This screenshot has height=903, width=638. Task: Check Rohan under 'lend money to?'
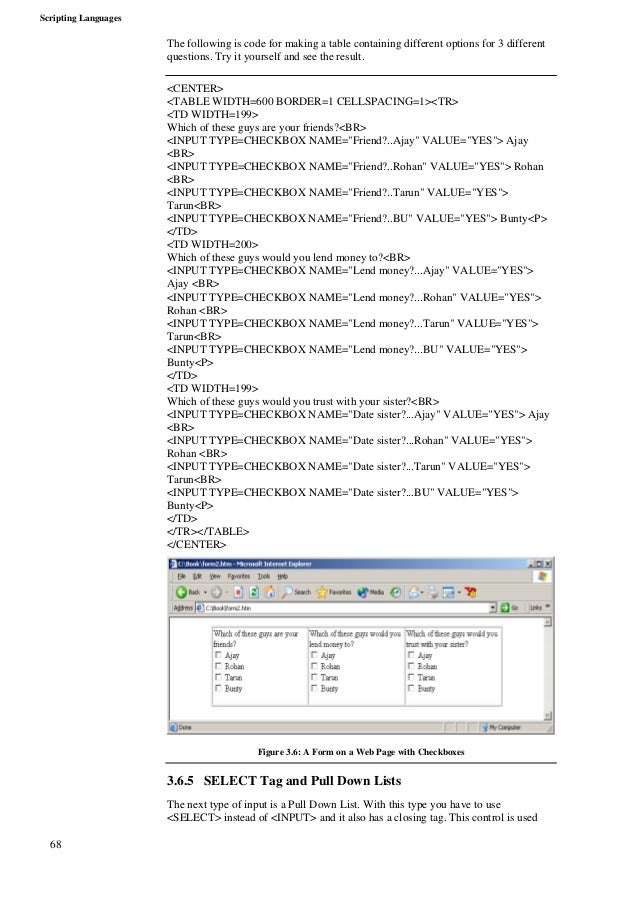314,666
